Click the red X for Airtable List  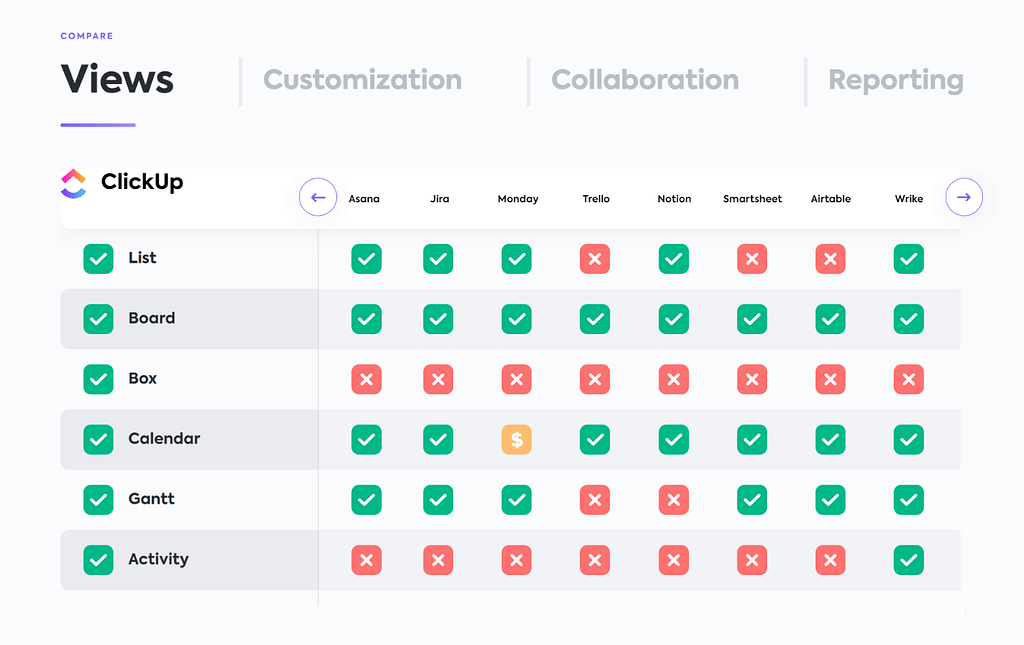point(831,259)
